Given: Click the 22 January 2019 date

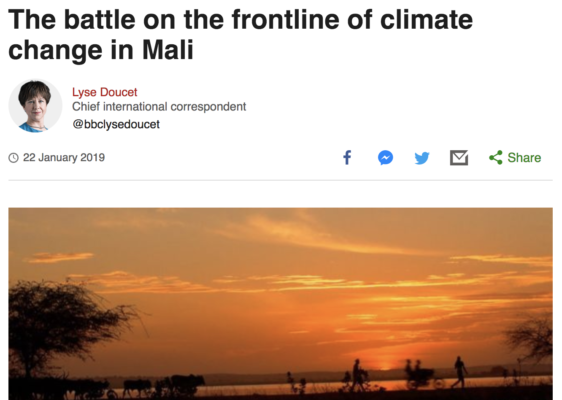Looking at the screenshot, I should click(x=64, y=158).
